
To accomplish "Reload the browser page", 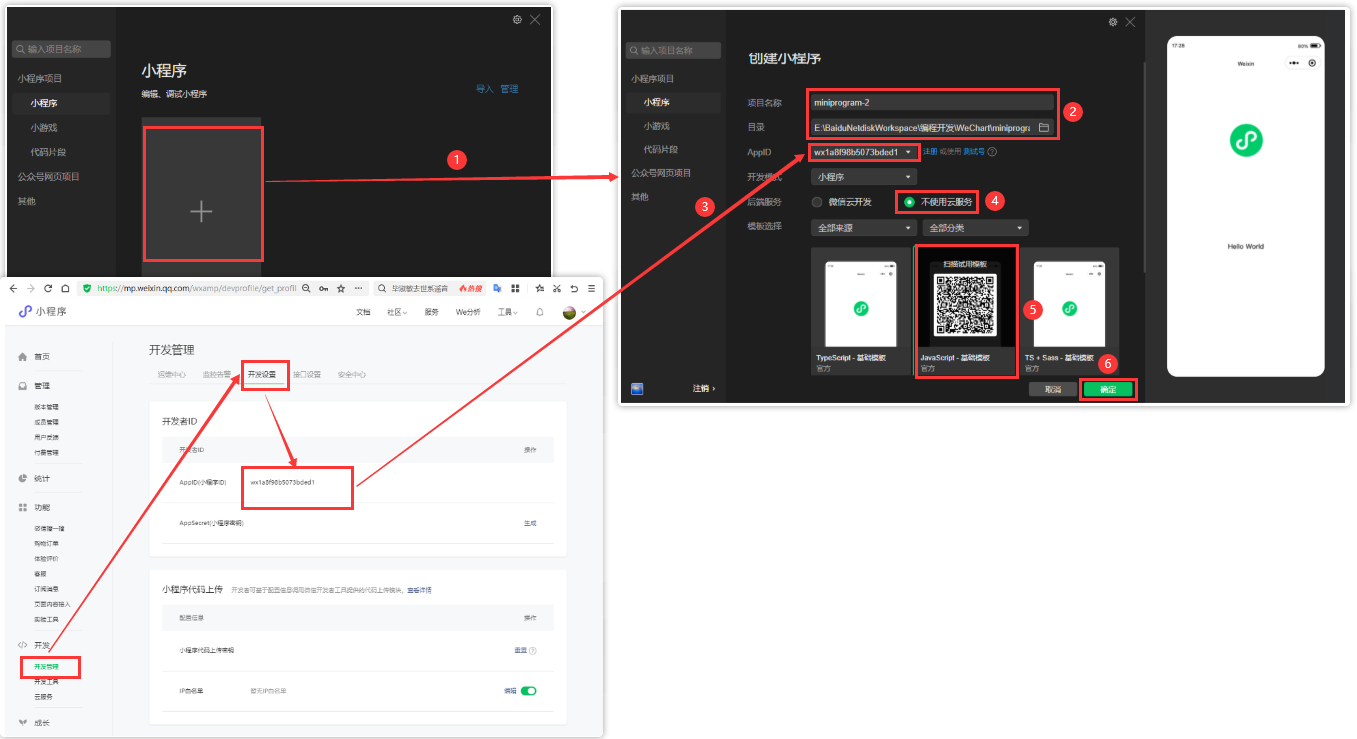I will point(48,288).
